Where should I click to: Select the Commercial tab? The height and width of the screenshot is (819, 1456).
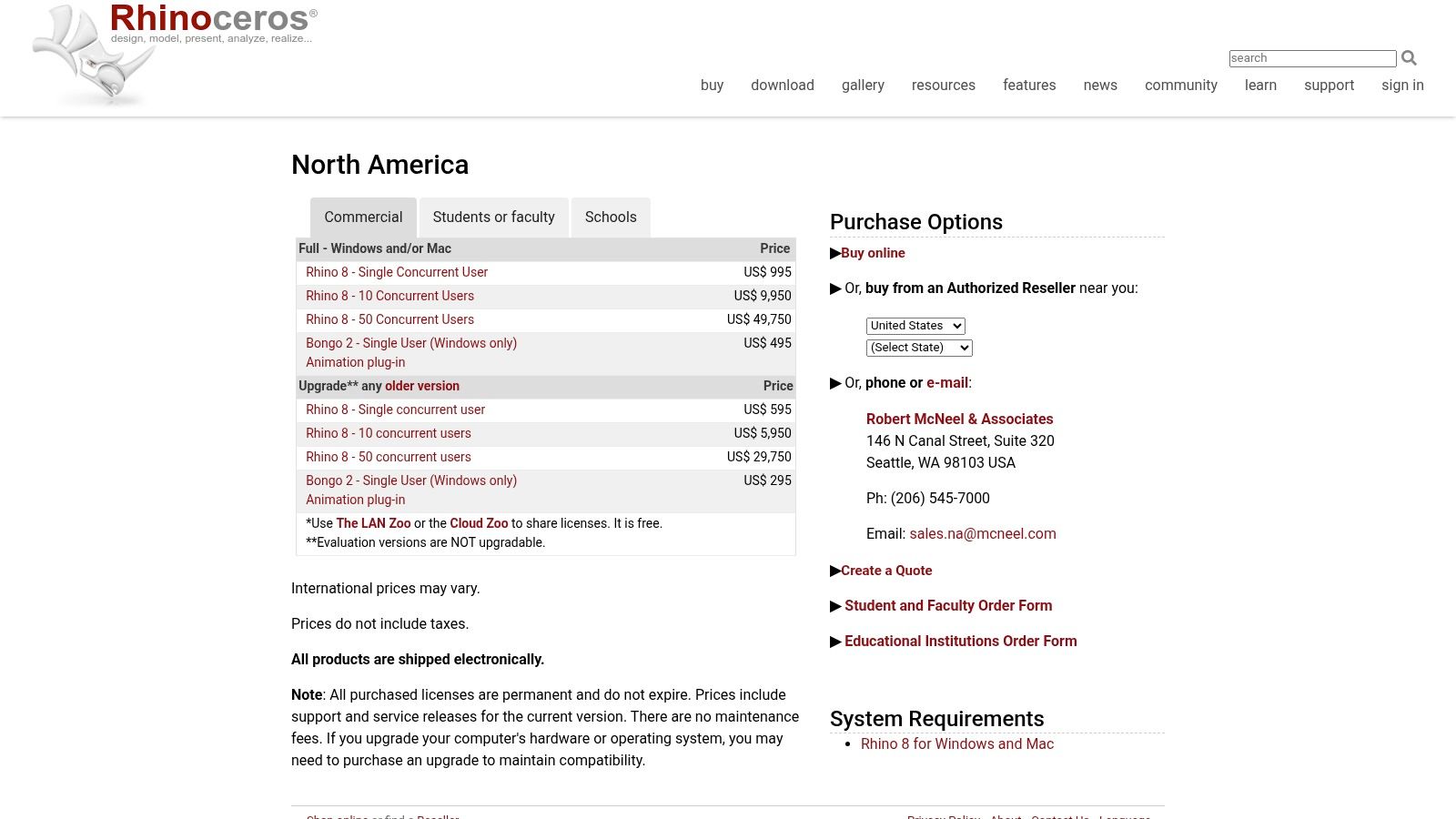tap(363, 217)
